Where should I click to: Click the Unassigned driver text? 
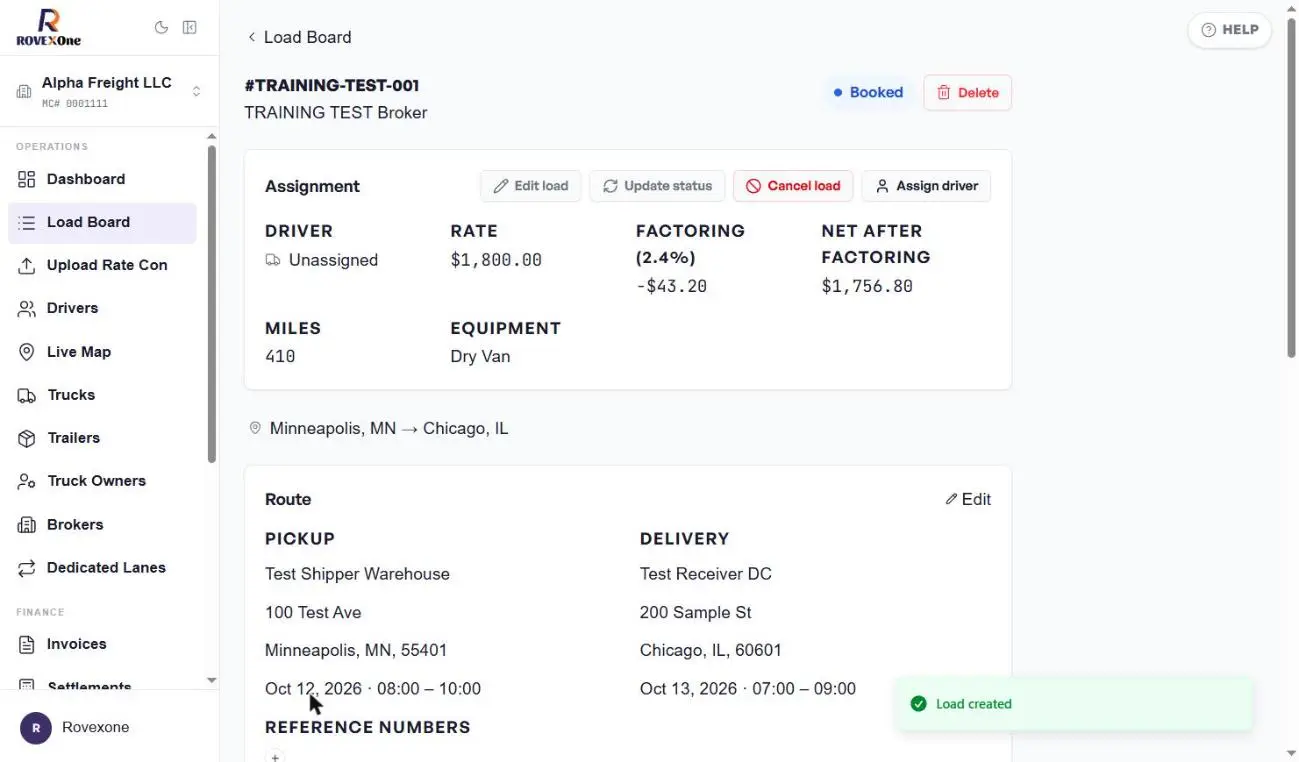point(333,260)
